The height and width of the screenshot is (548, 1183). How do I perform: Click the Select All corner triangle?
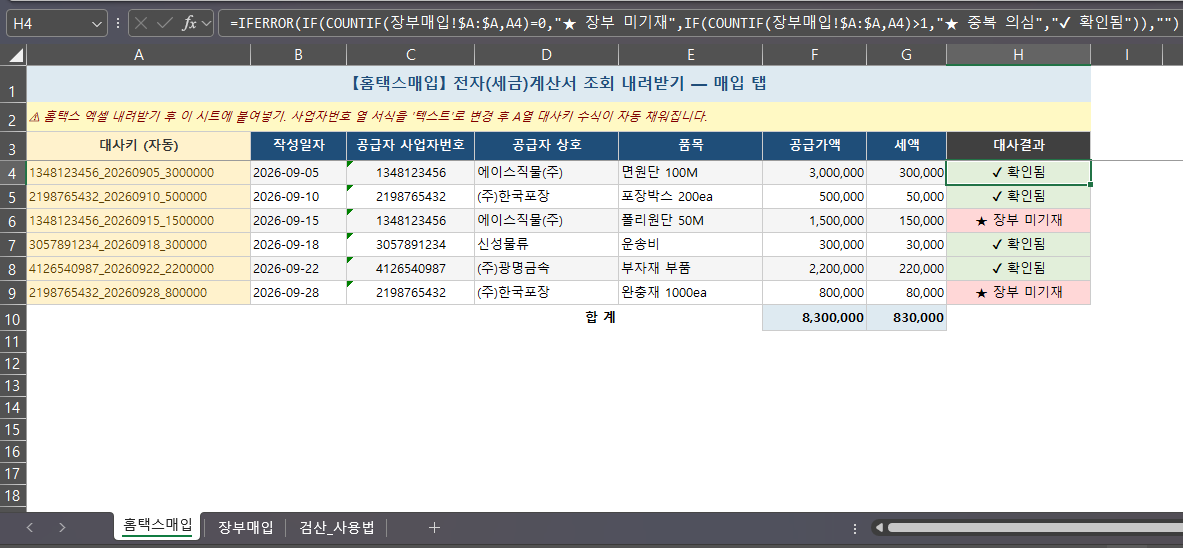(x=14, y=54)
